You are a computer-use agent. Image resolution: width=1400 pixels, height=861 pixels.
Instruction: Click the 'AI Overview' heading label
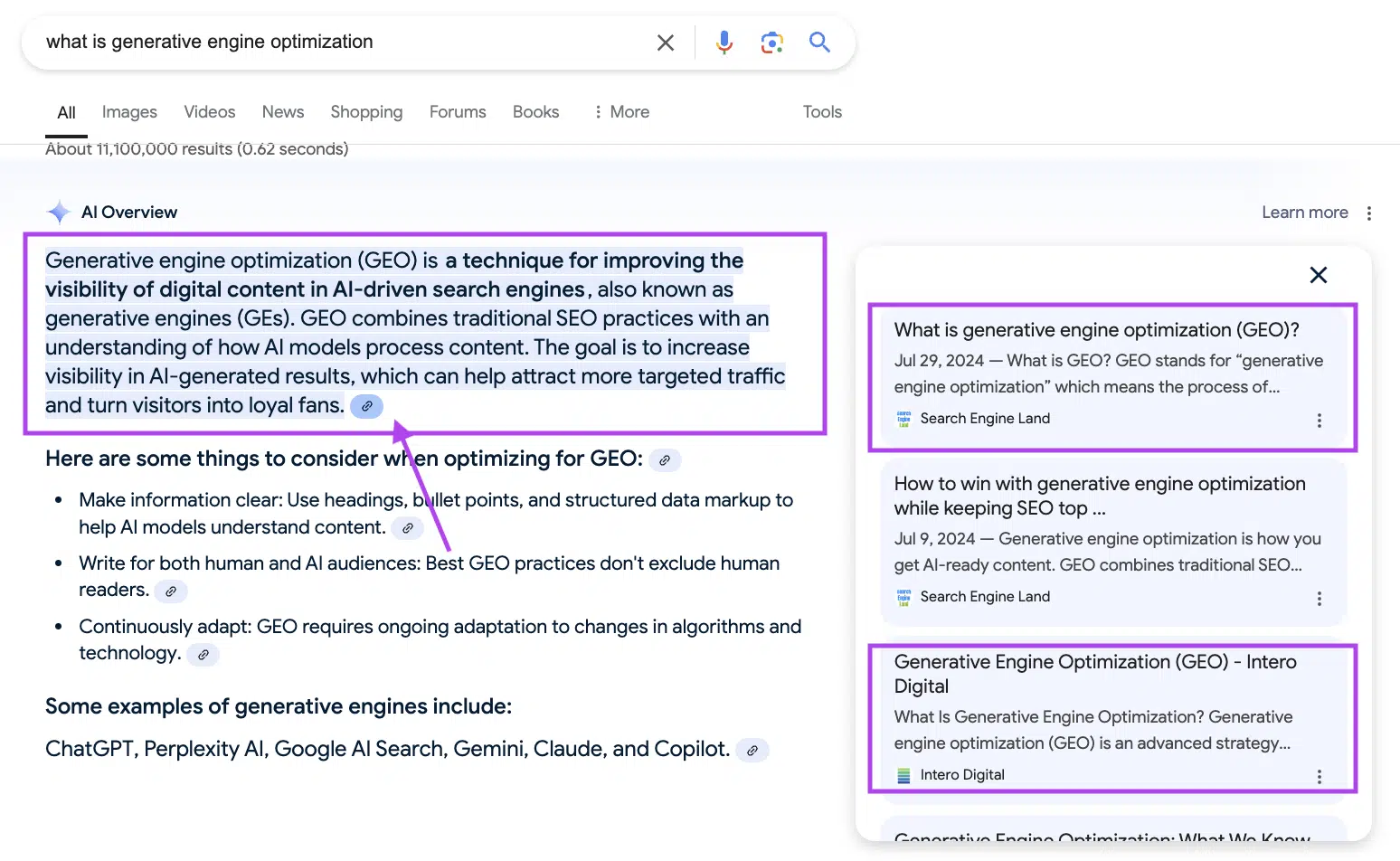pos(129,213)
